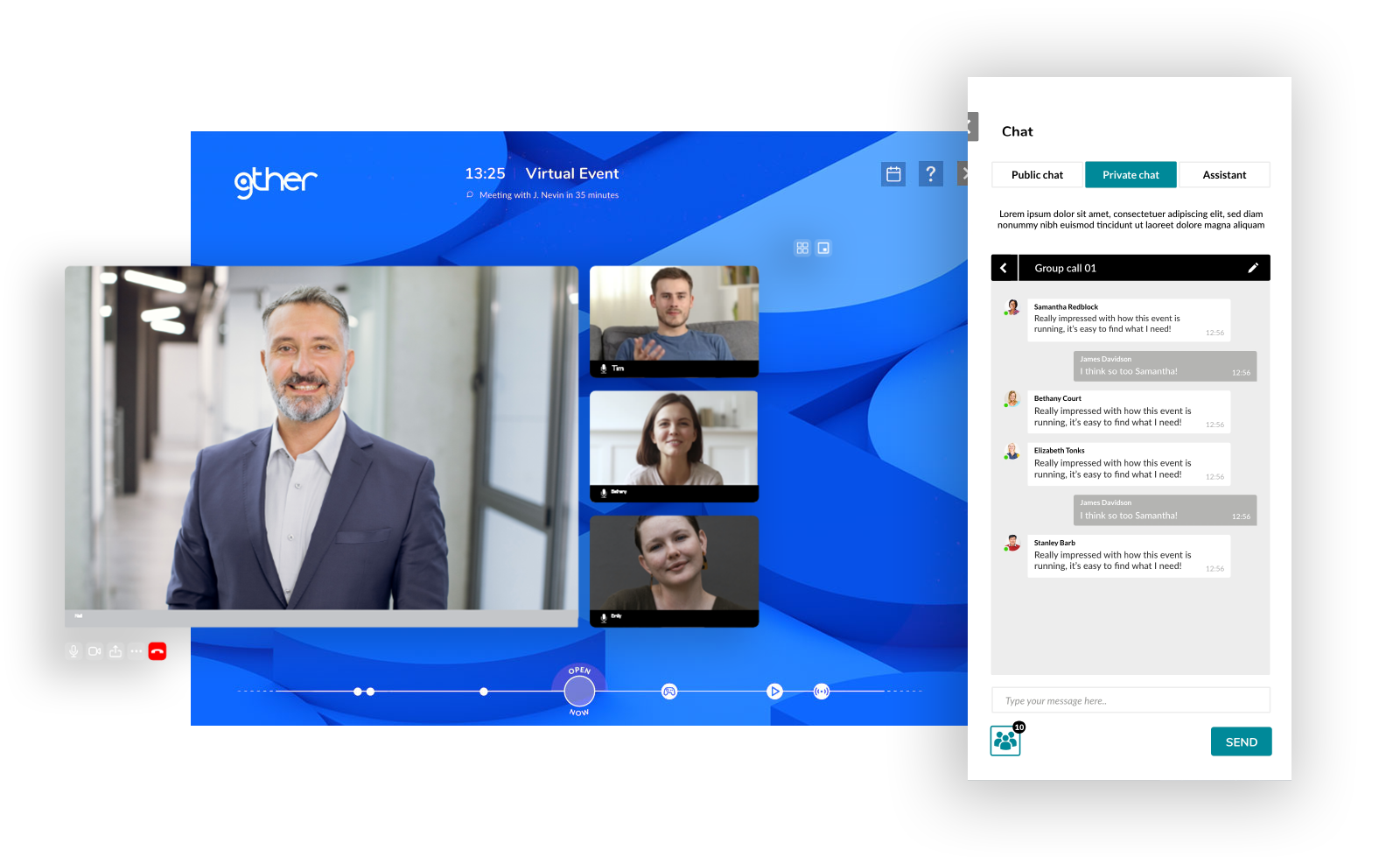Click the main speaker video

(x=321, y=446)
